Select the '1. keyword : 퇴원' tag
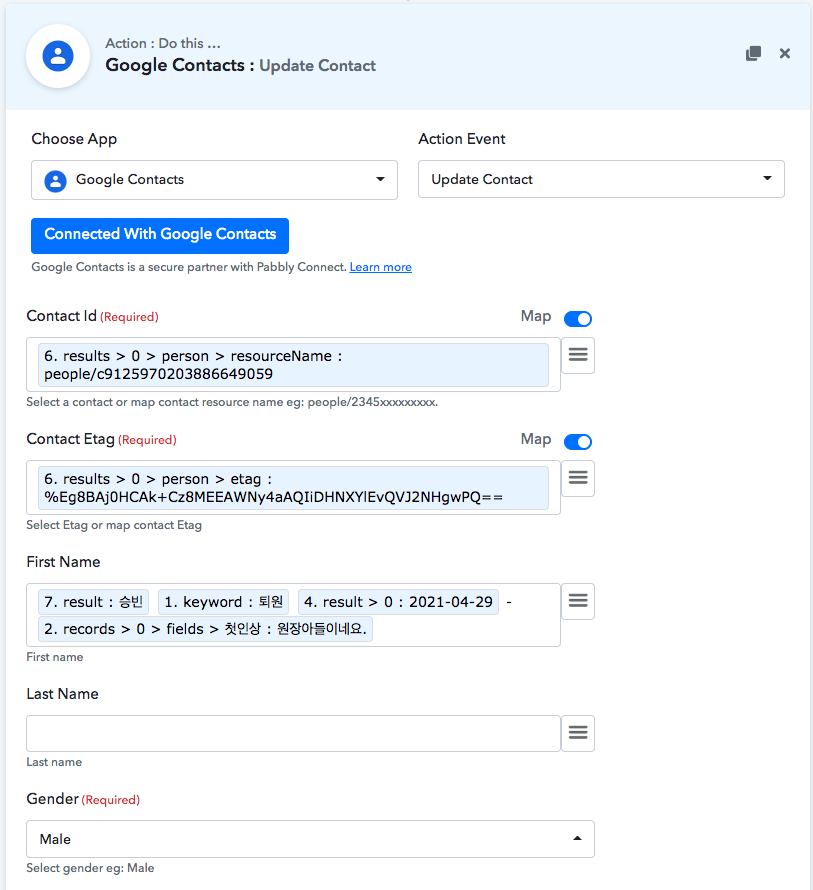Image resolution: width=813 pixels, height=890 pixels. (x=223, y=602)
